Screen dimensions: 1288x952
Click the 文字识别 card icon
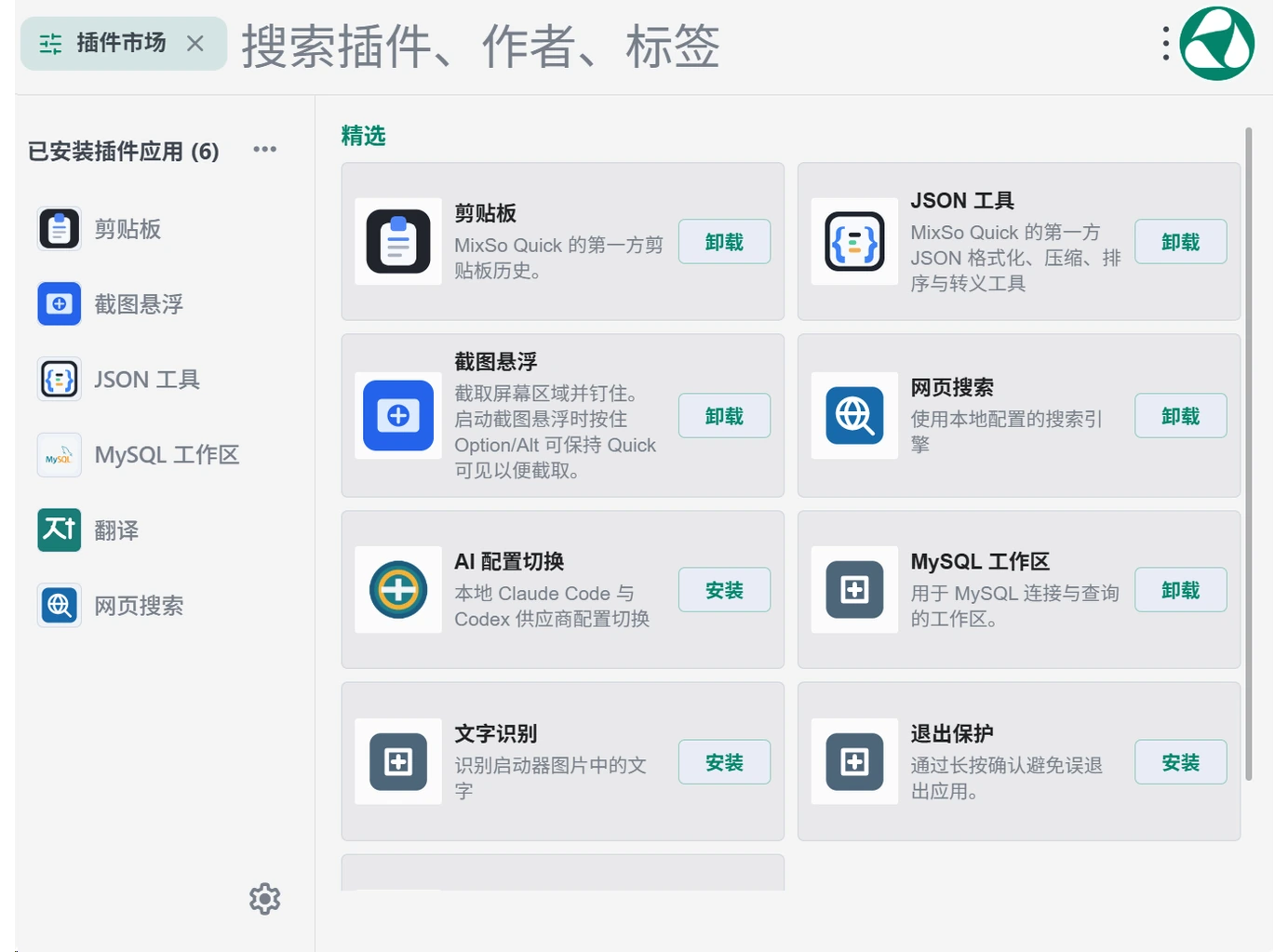click(398, 762)
